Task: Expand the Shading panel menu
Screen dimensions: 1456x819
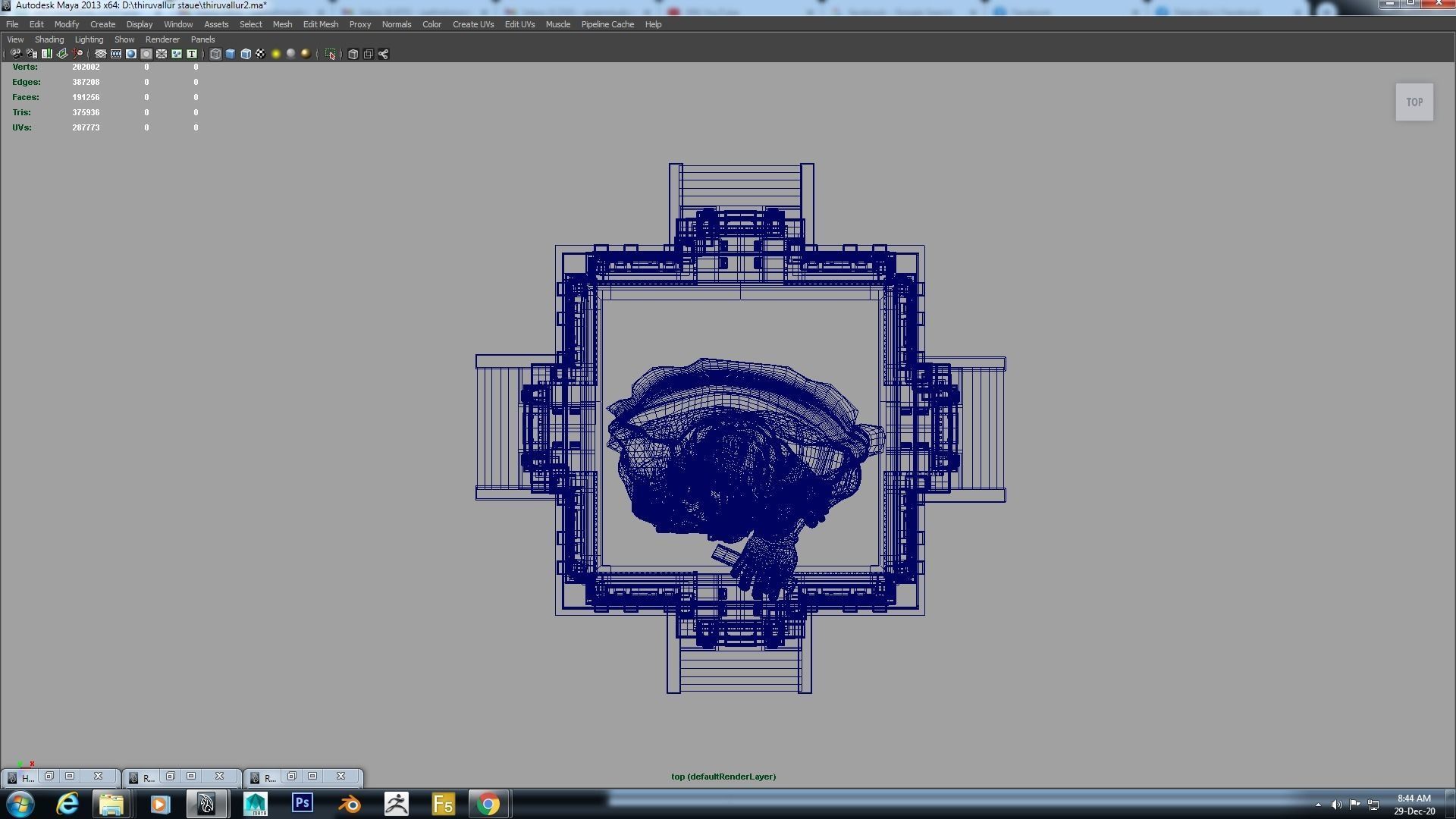Action: [49, 39]
